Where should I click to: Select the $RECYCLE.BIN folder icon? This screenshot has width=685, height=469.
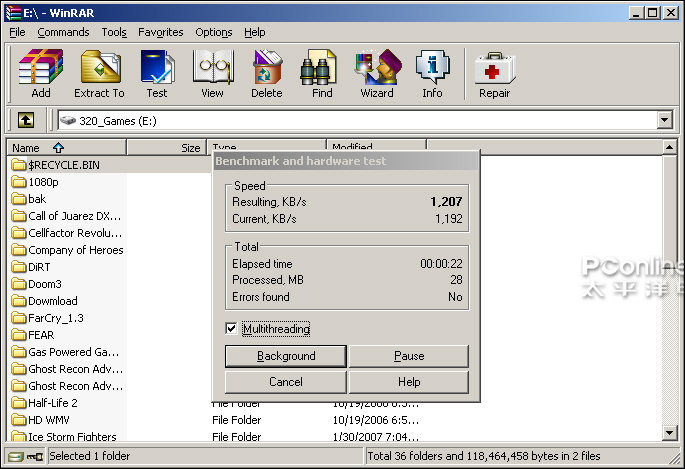(x=18, y=165)
